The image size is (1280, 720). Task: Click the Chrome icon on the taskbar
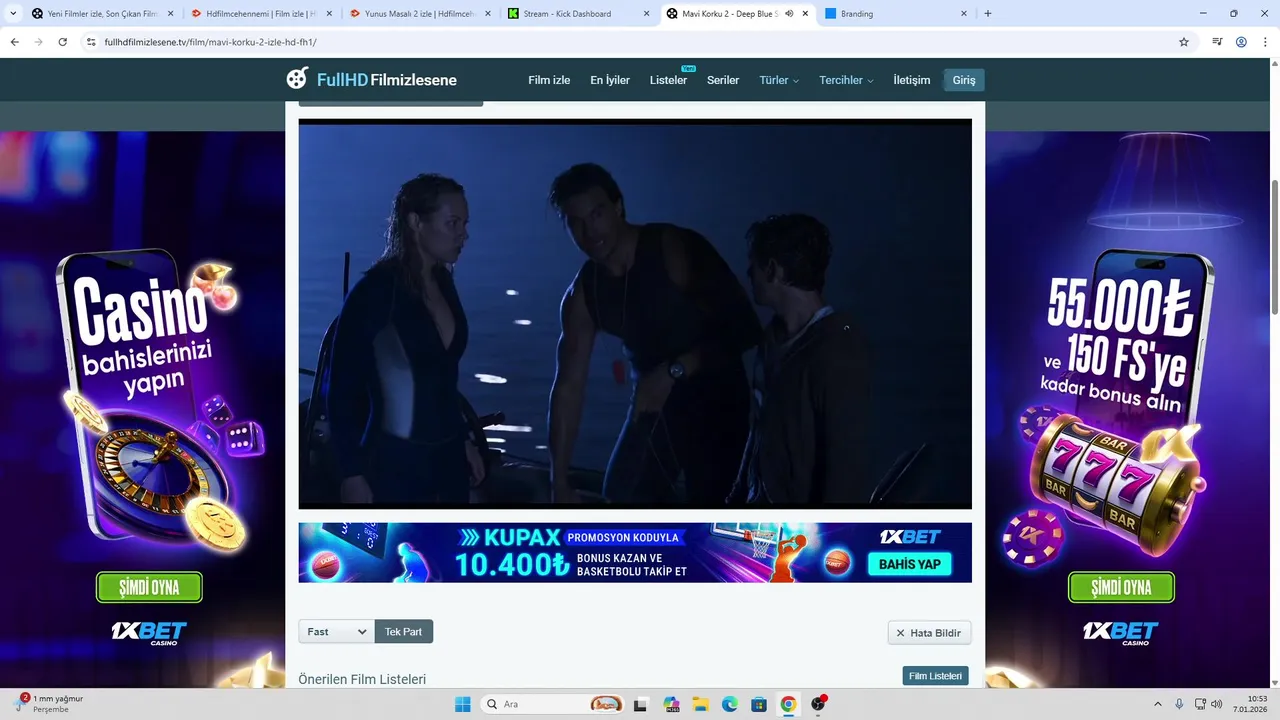788,704
